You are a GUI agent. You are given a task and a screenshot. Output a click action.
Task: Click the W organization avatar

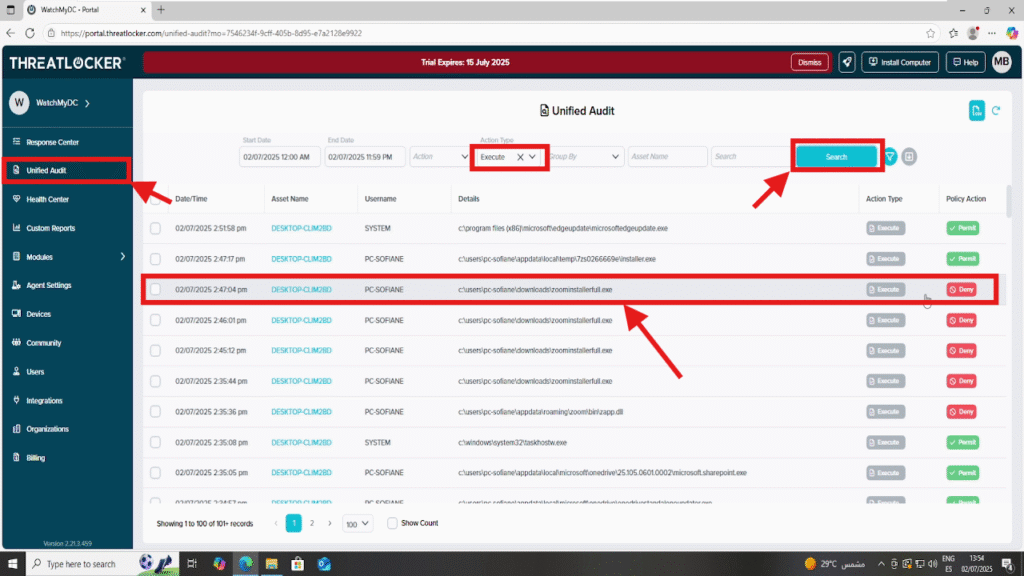(19, 103)
